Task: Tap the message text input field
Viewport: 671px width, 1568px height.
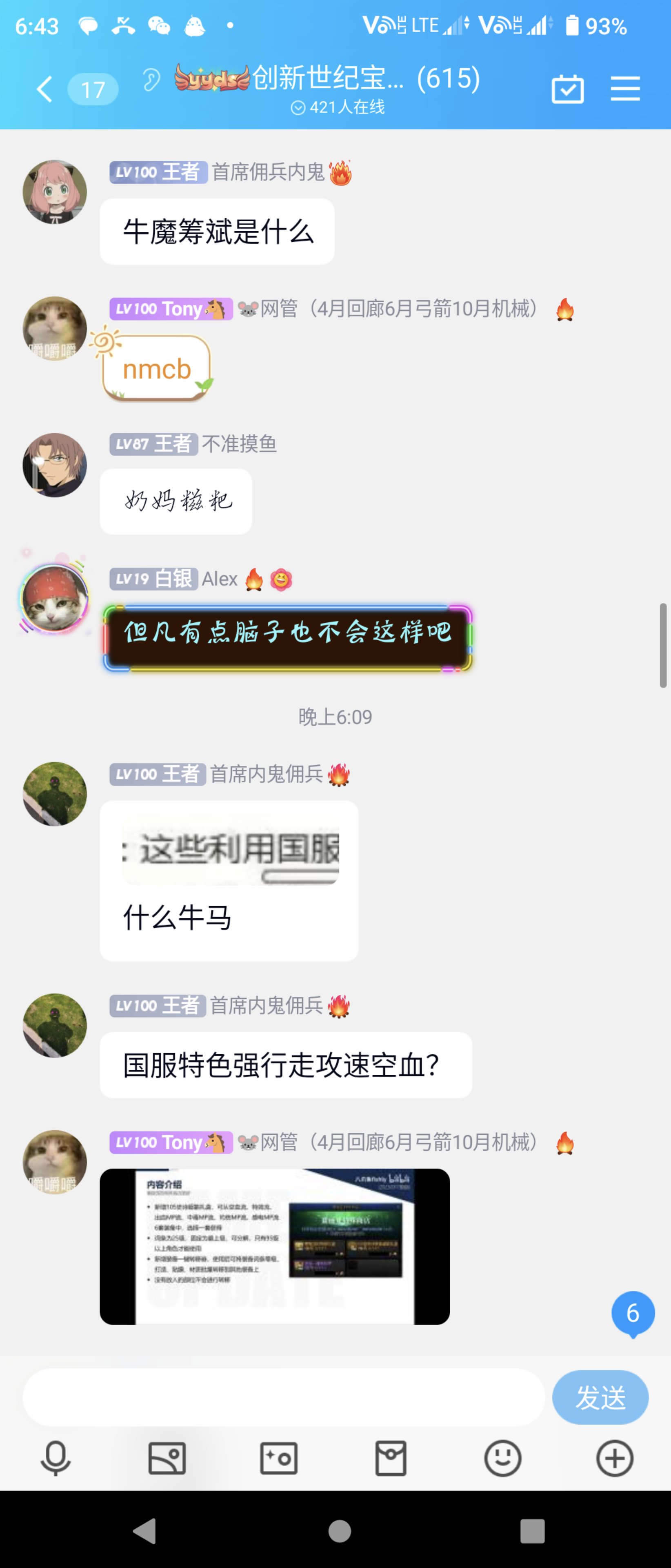Action: click(x=284, y=1397)
